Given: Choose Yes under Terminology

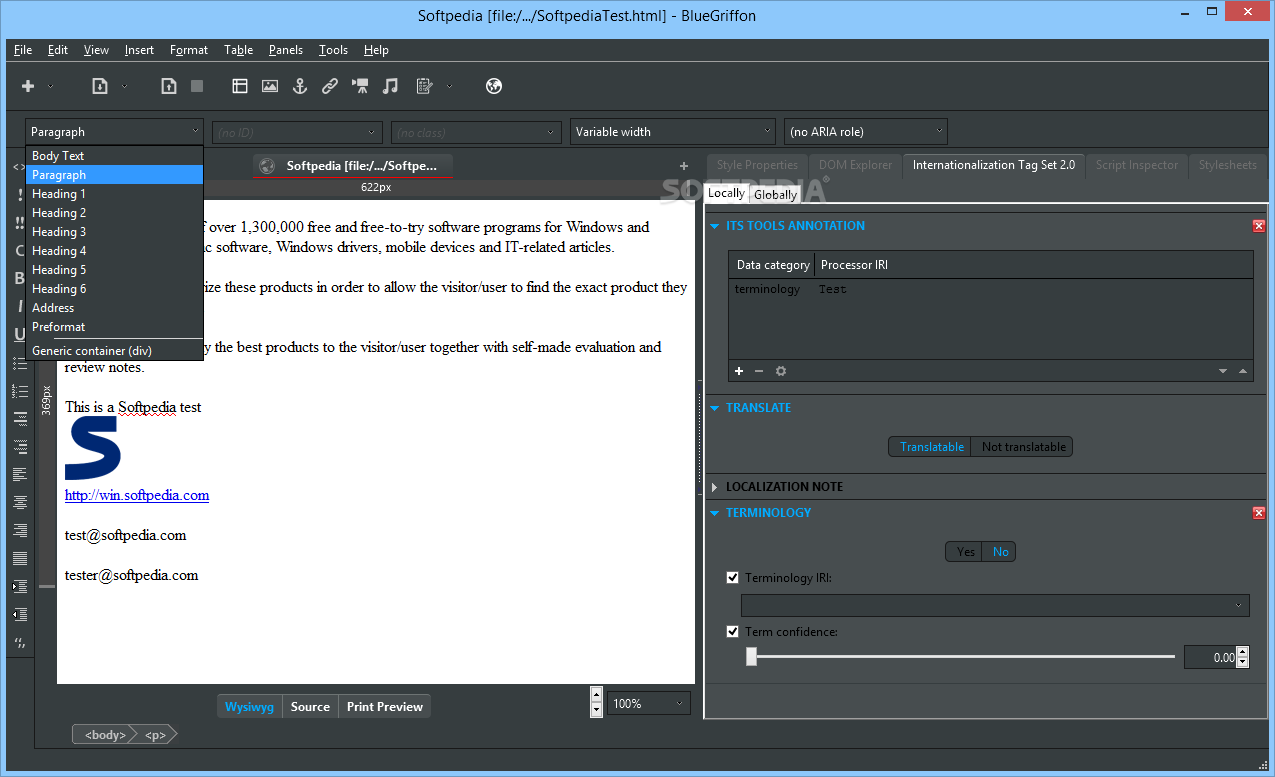Looking at the screenshot, I should point(965,552).
